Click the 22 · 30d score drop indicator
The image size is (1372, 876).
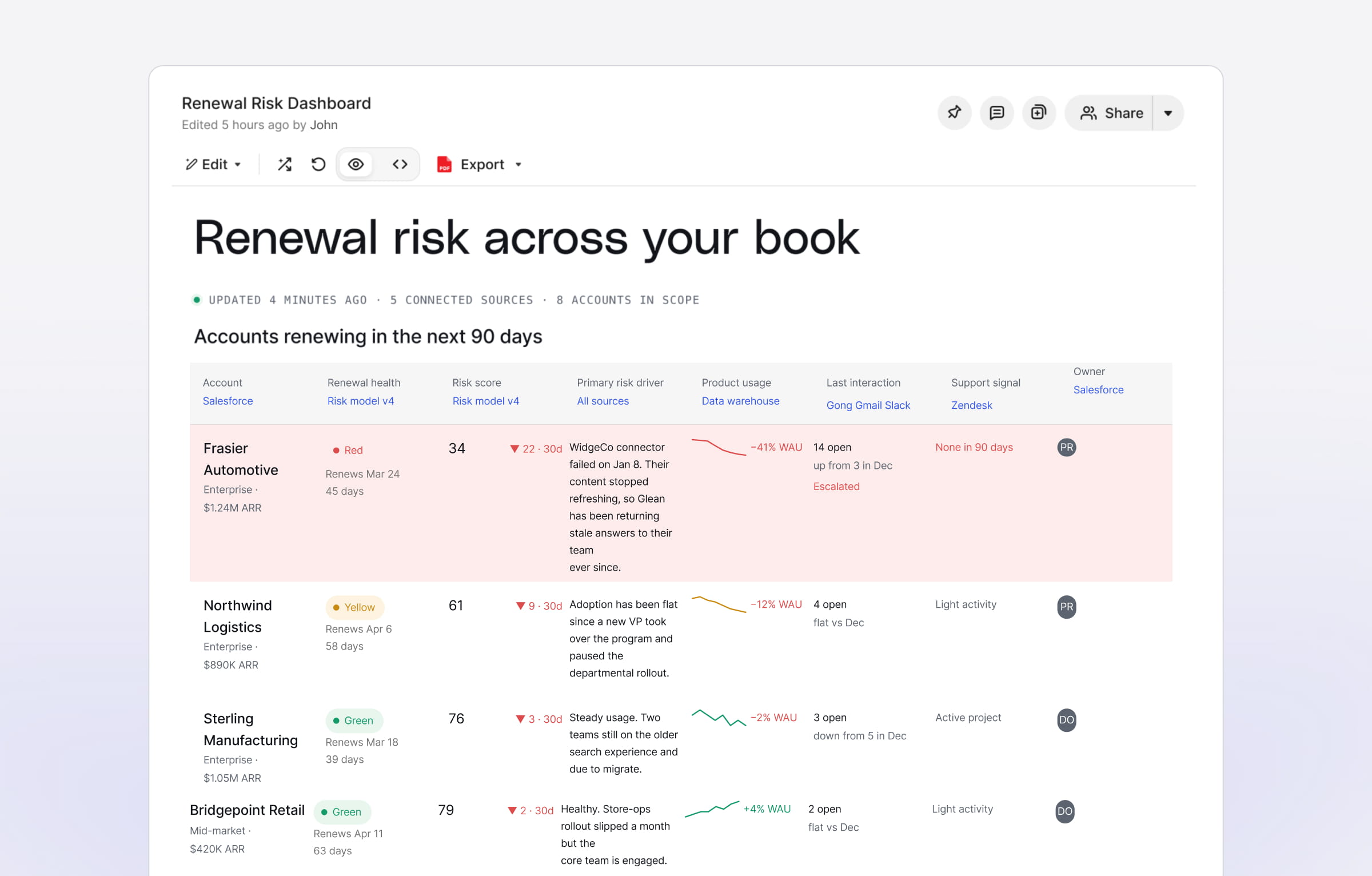(536, 449)
